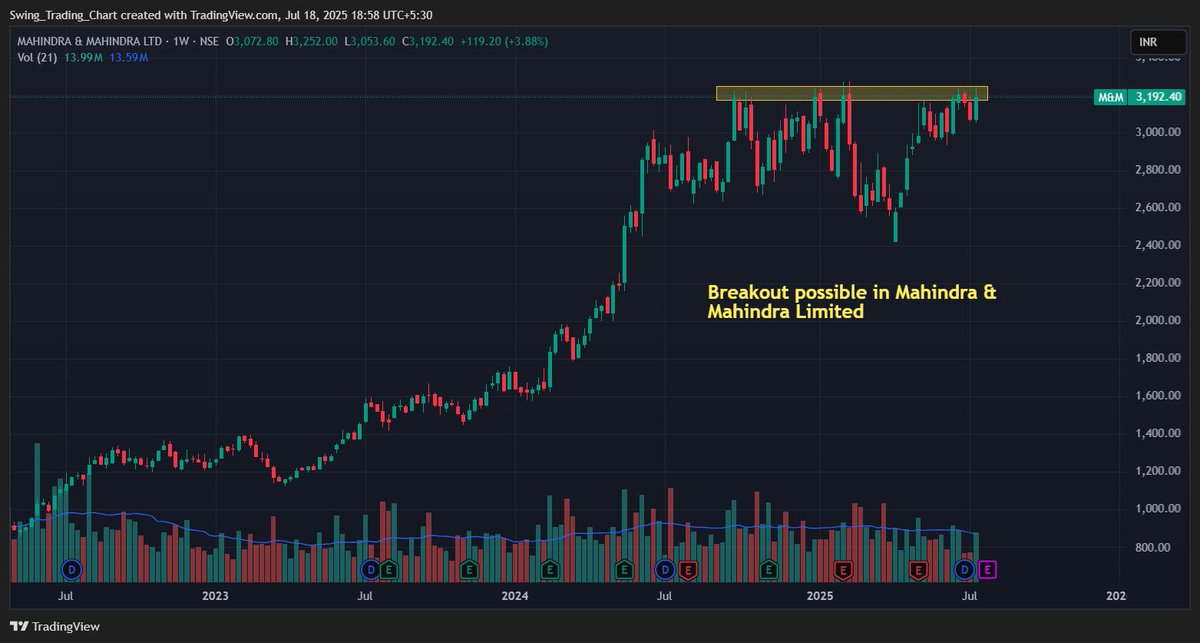
Task: Click the dividend D marker at Jul 2024
Action: [664, 569]
